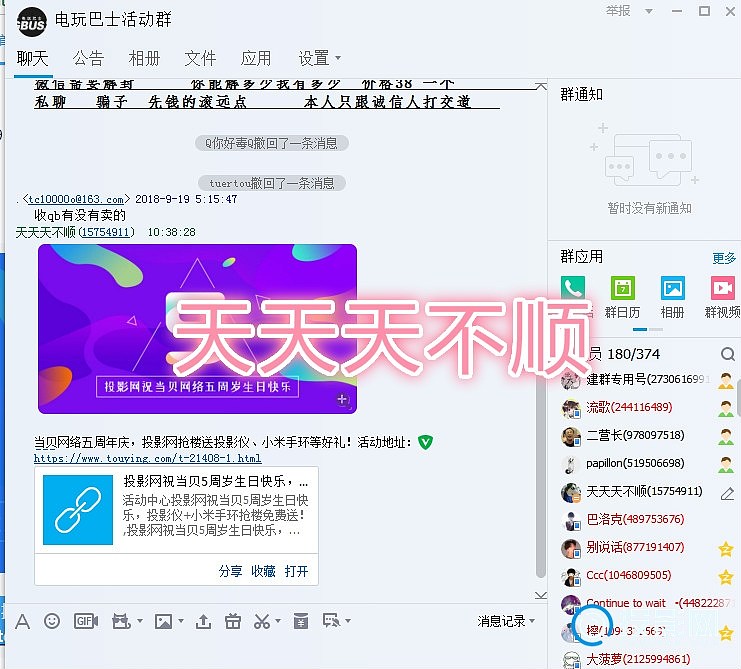Click the 群通知 panel heading
This screenshot has width=741, height=669.
581,94
